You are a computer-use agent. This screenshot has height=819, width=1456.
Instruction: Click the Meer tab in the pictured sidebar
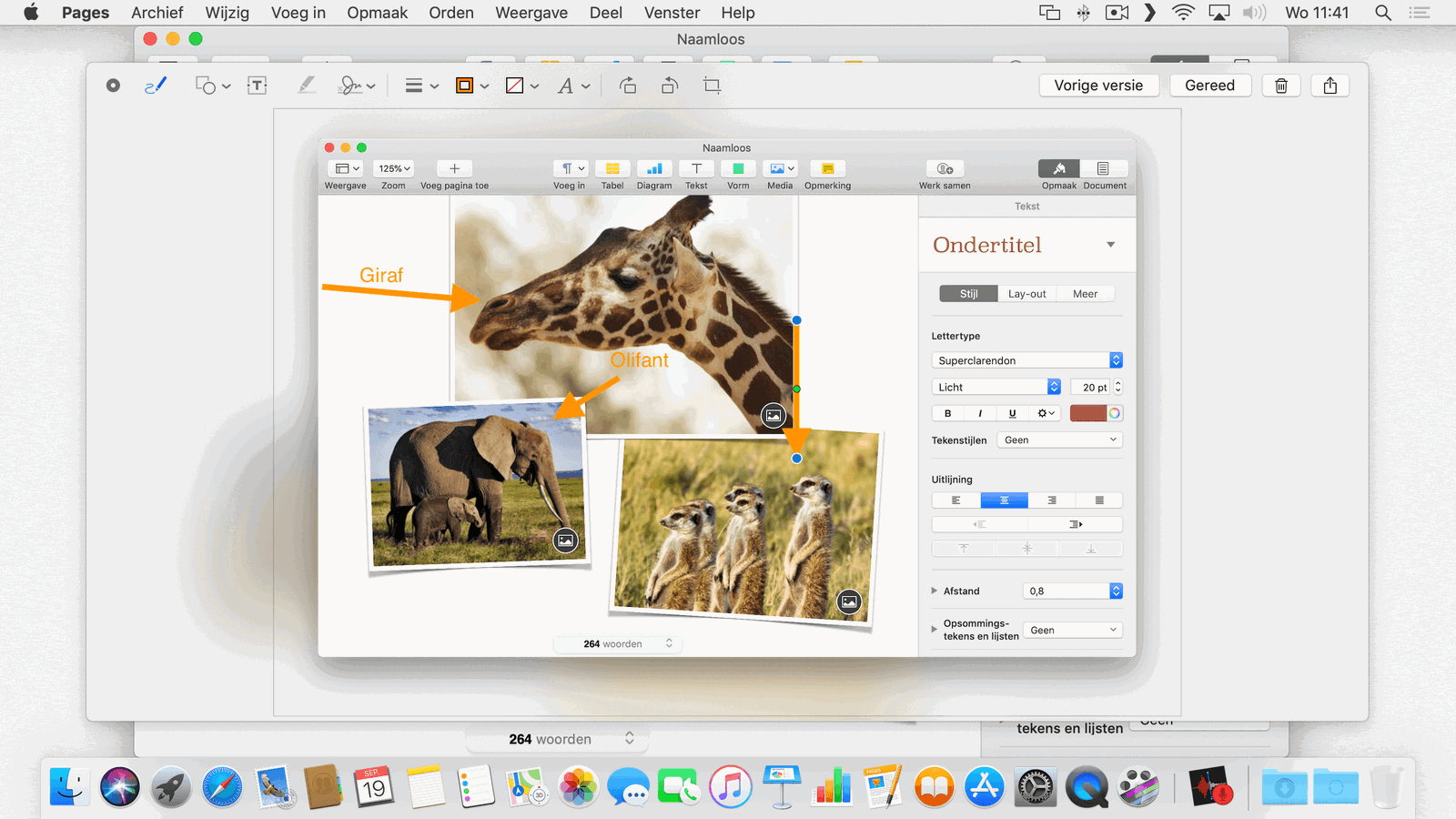pyautogui.click(x=1085, y=294)
